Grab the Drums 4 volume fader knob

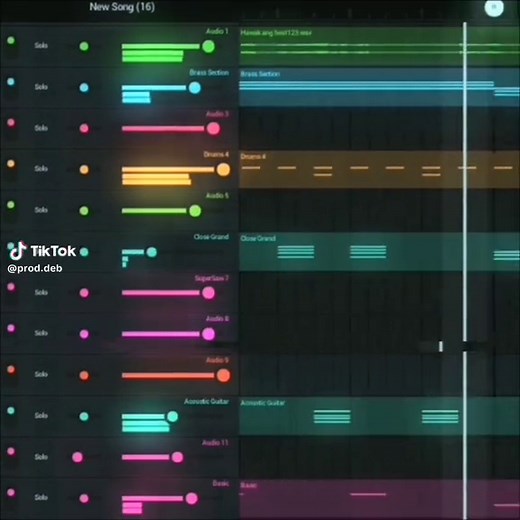click(x=223, y=170)
